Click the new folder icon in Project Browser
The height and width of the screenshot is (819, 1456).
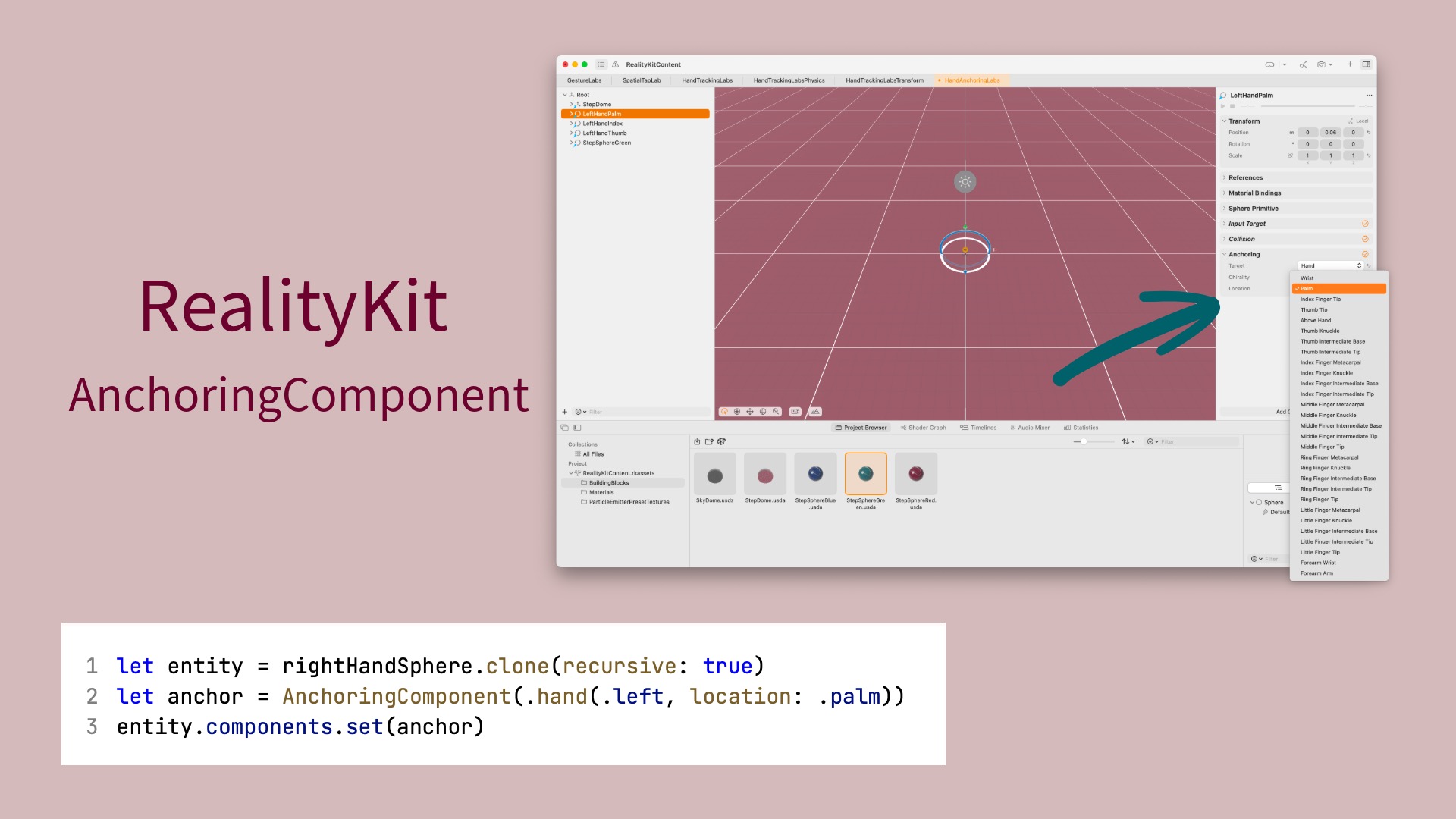709,441
